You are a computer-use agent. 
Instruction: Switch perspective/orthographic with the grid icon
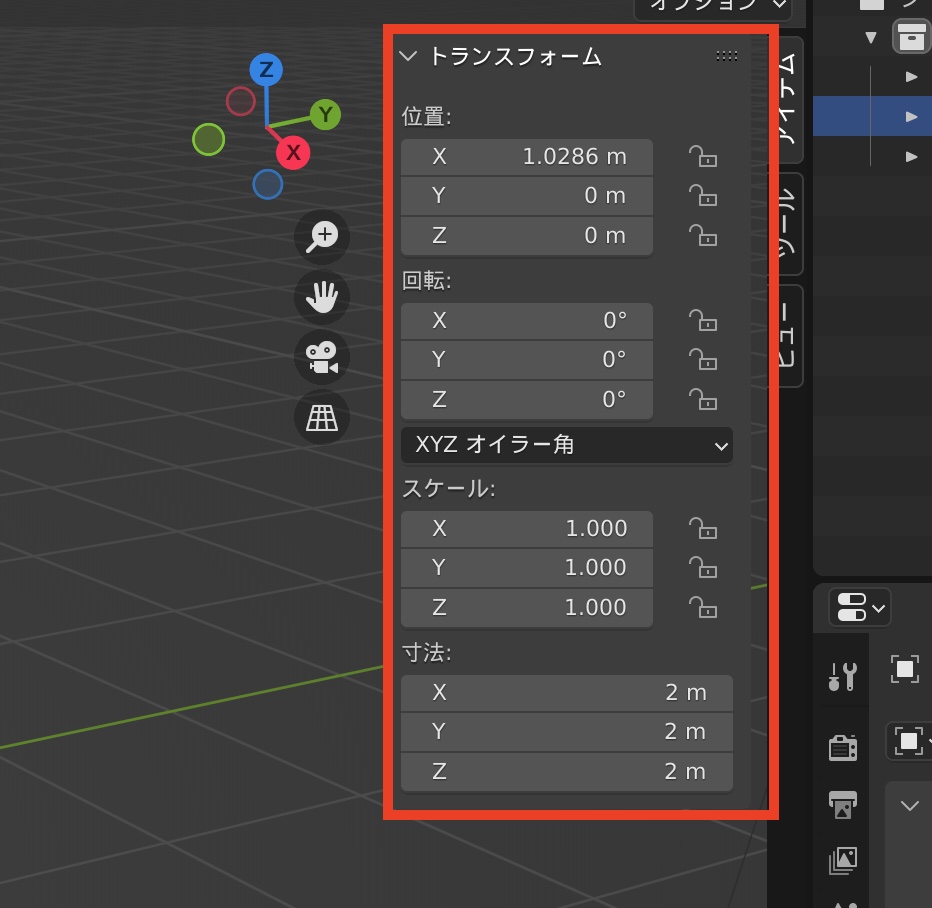click(322, 417)
